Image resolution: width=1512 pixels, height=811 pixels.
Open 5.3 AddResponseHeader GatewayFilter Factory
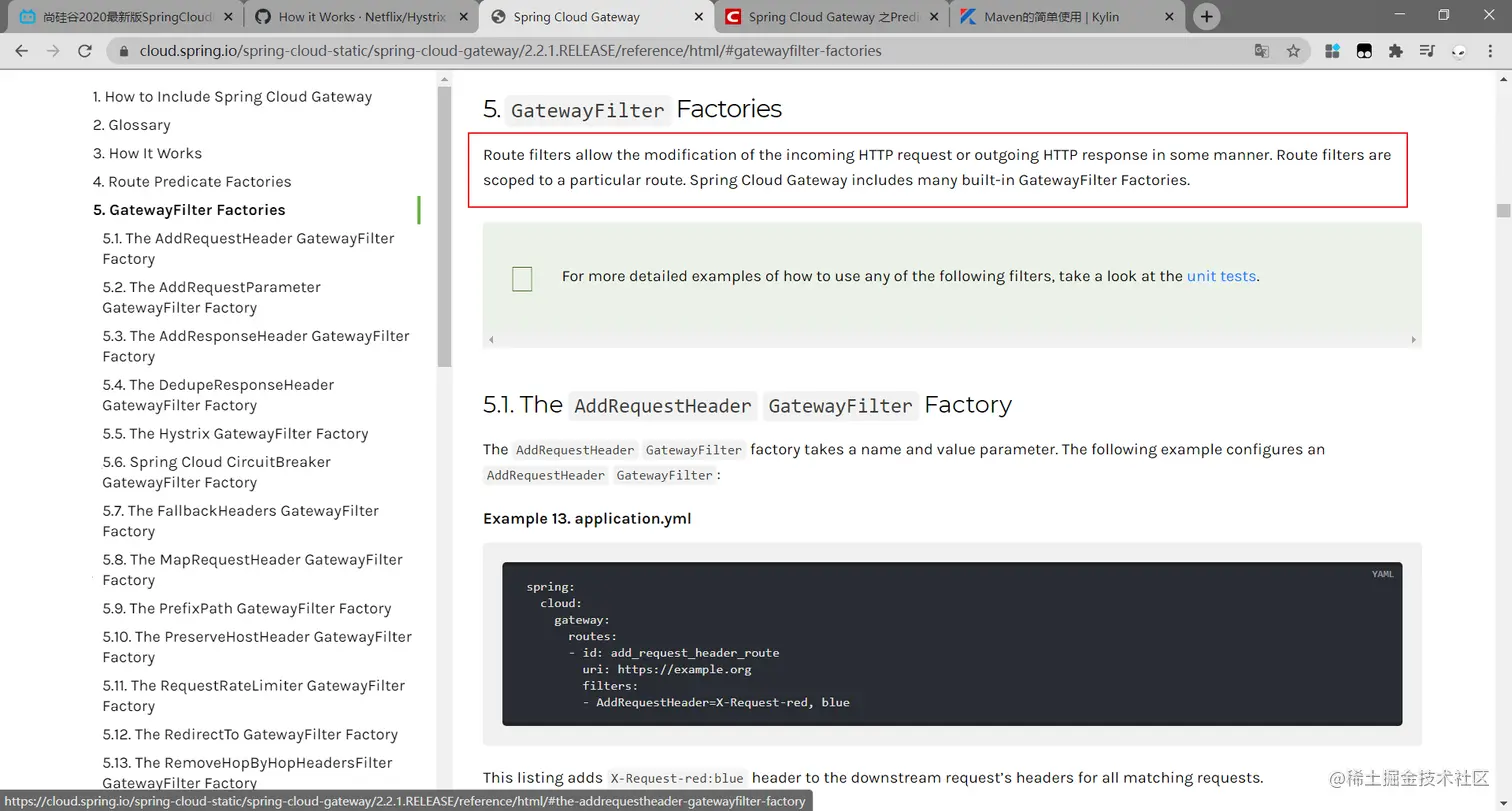click(256, 346)
